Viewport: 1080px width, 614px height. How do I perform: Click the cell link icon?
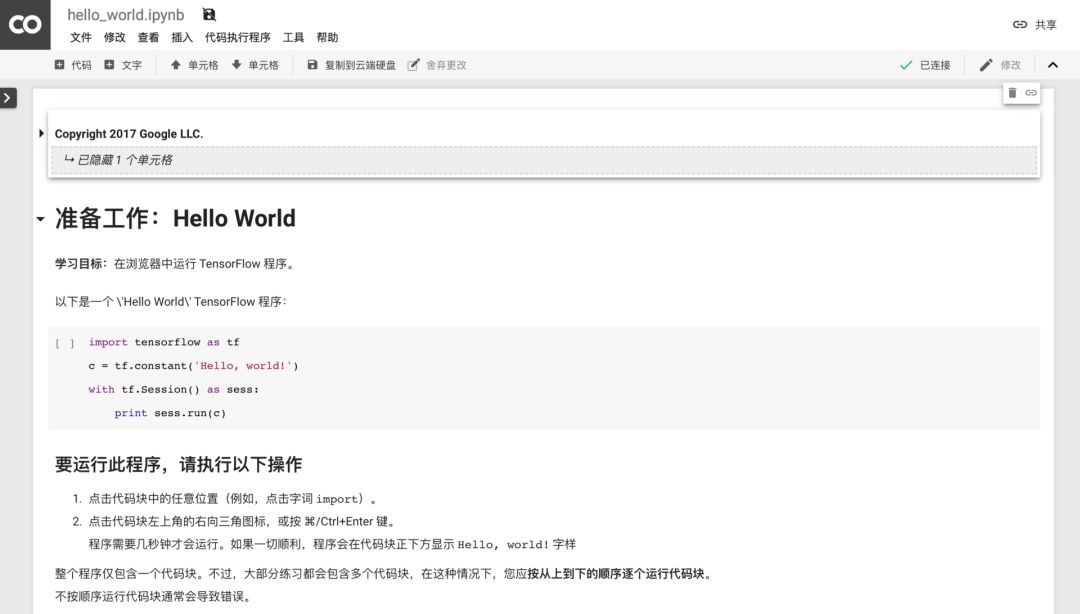click(1030, 92)
